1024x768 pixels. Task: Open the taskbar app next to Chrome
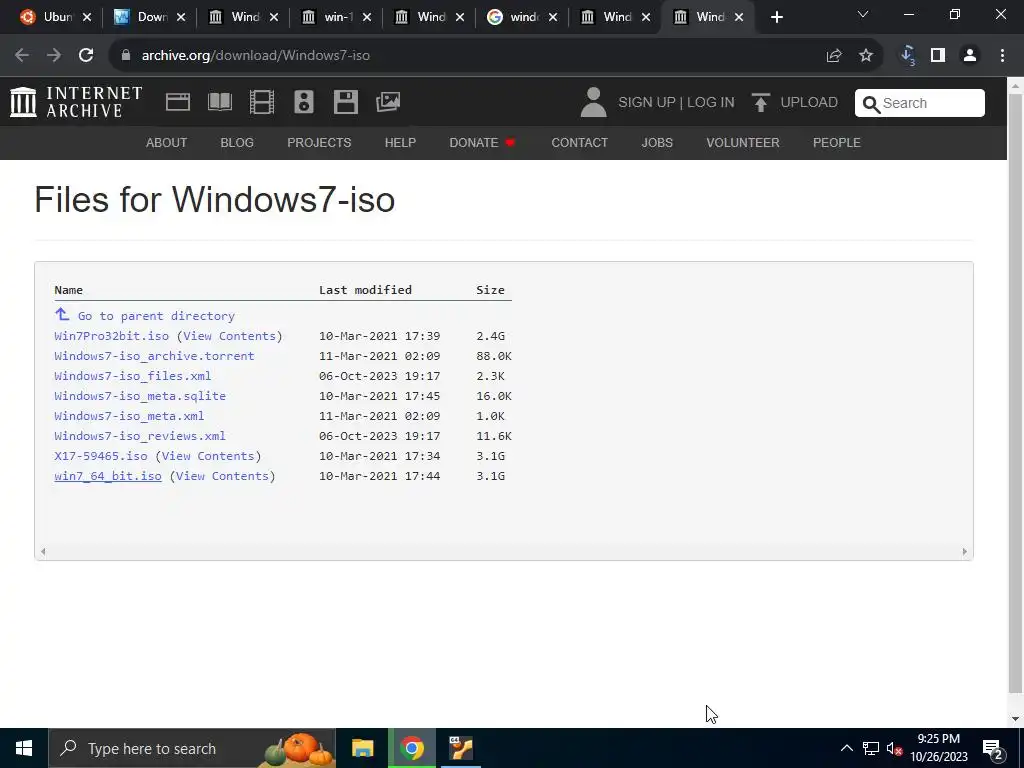[461, 748]
